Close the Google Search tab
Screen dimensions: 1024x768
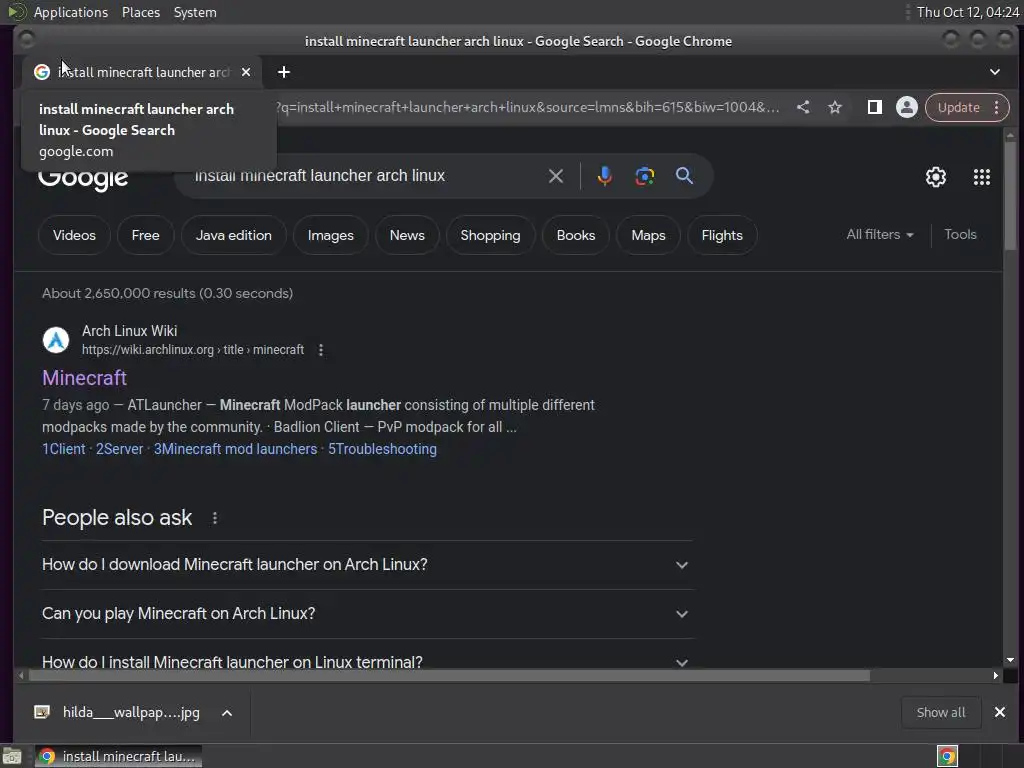coord(246,72)
